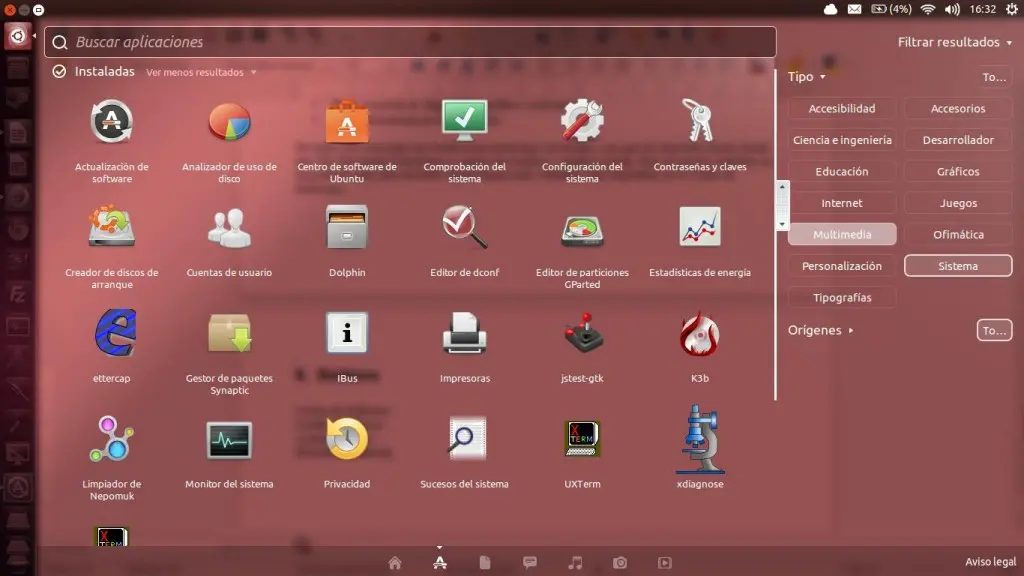Toggle the Juegos type filter

pos(958,203)
